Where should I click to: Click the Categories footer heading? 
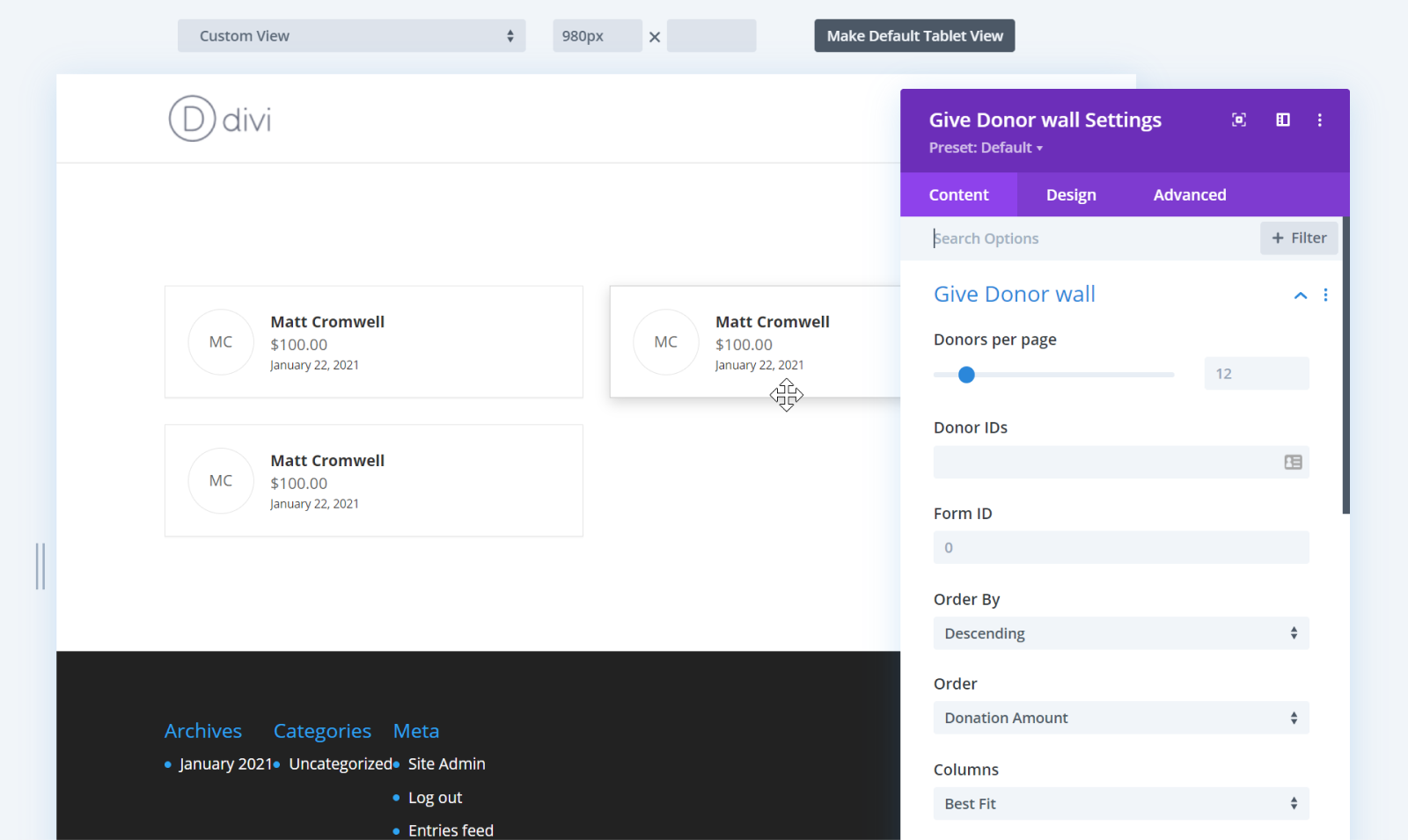tap(322, 731)
